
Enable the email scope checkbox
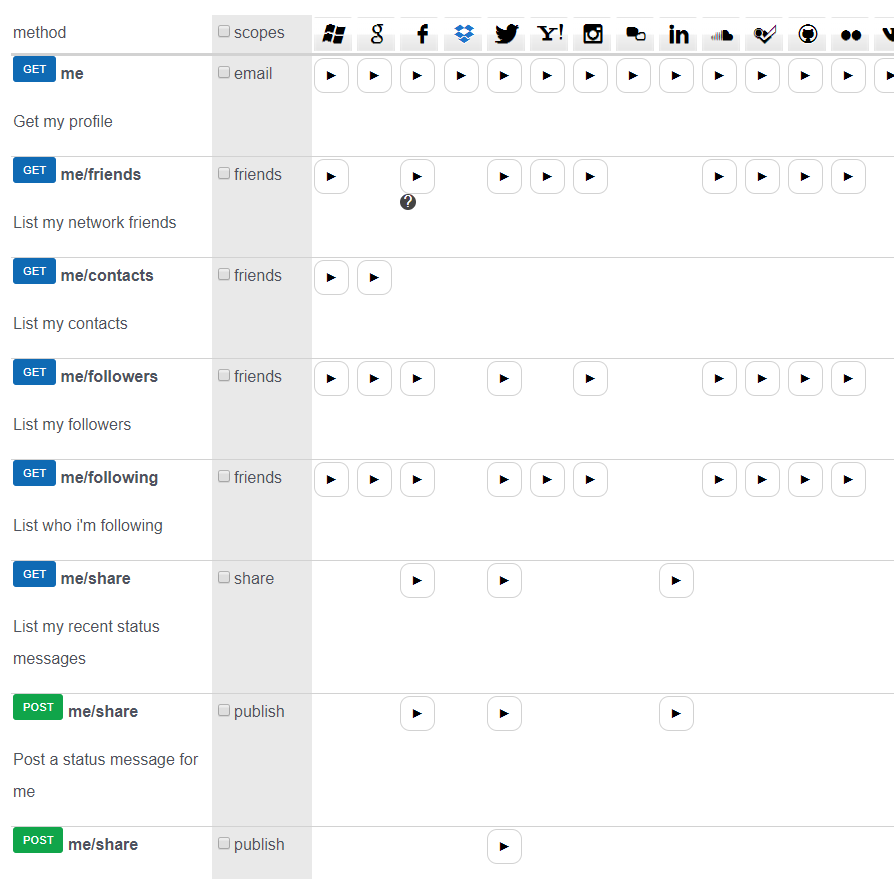pyautogui.click(x=224, y=73)
